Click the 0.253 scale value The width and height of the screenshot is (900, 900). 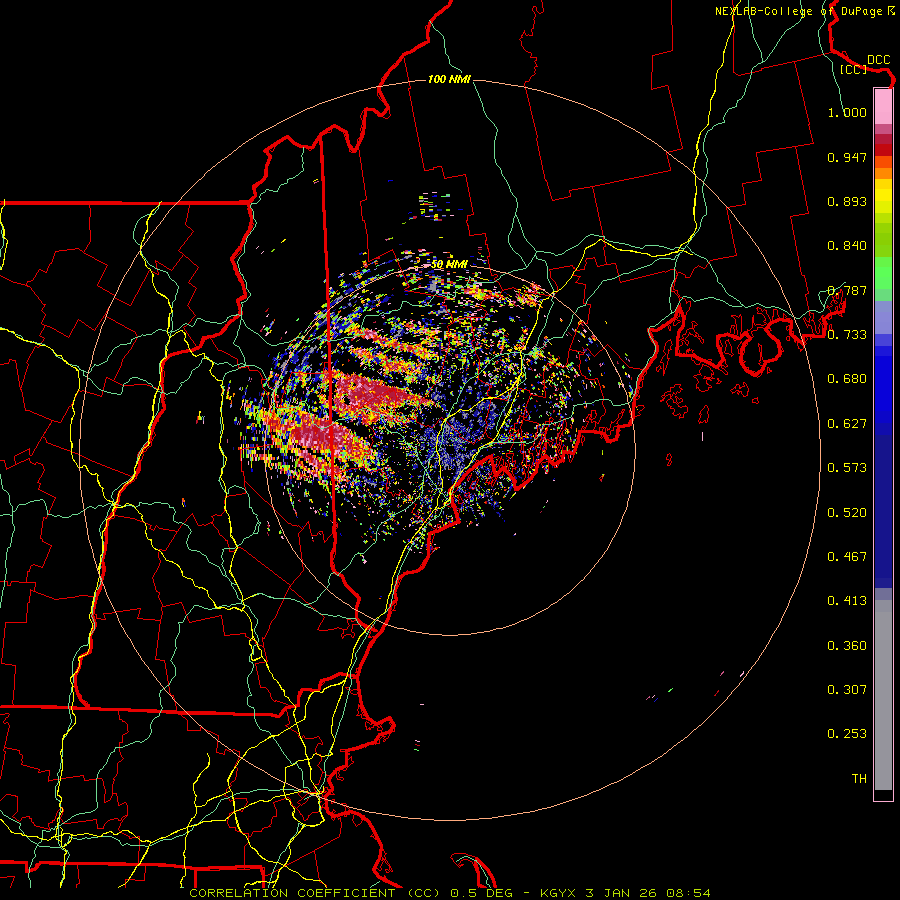[x=847, y=734]
